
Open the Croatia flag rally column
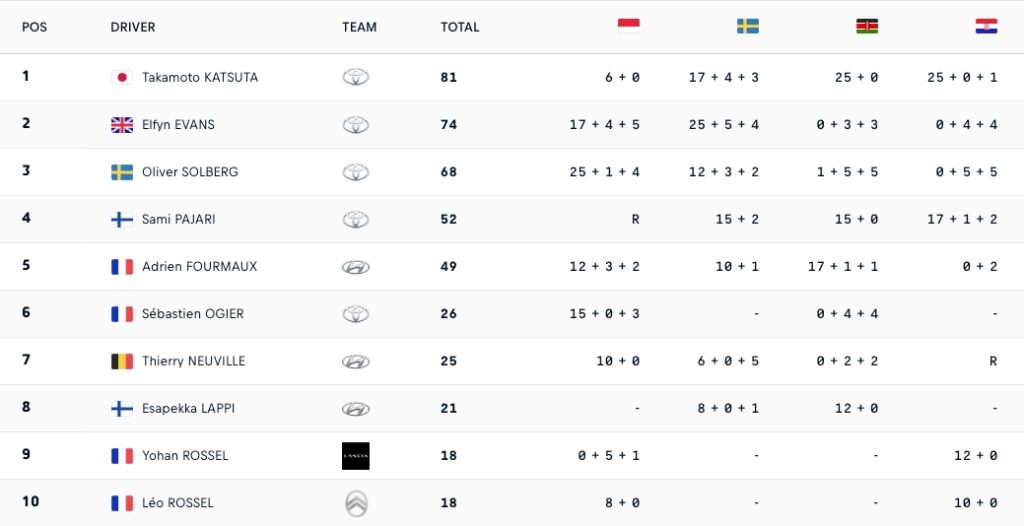[x=986, y=26]
